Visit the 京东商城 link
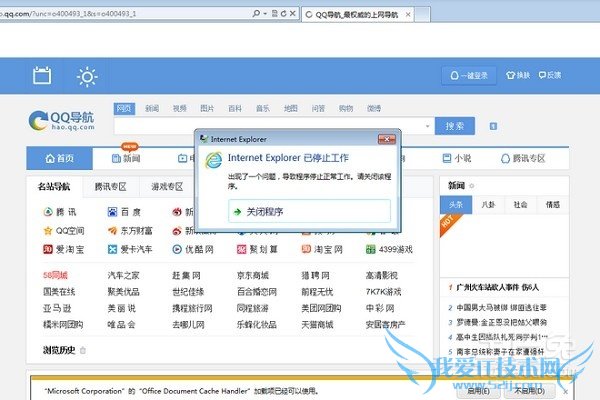This screenshot has height=400, width=600. [253, 275]
